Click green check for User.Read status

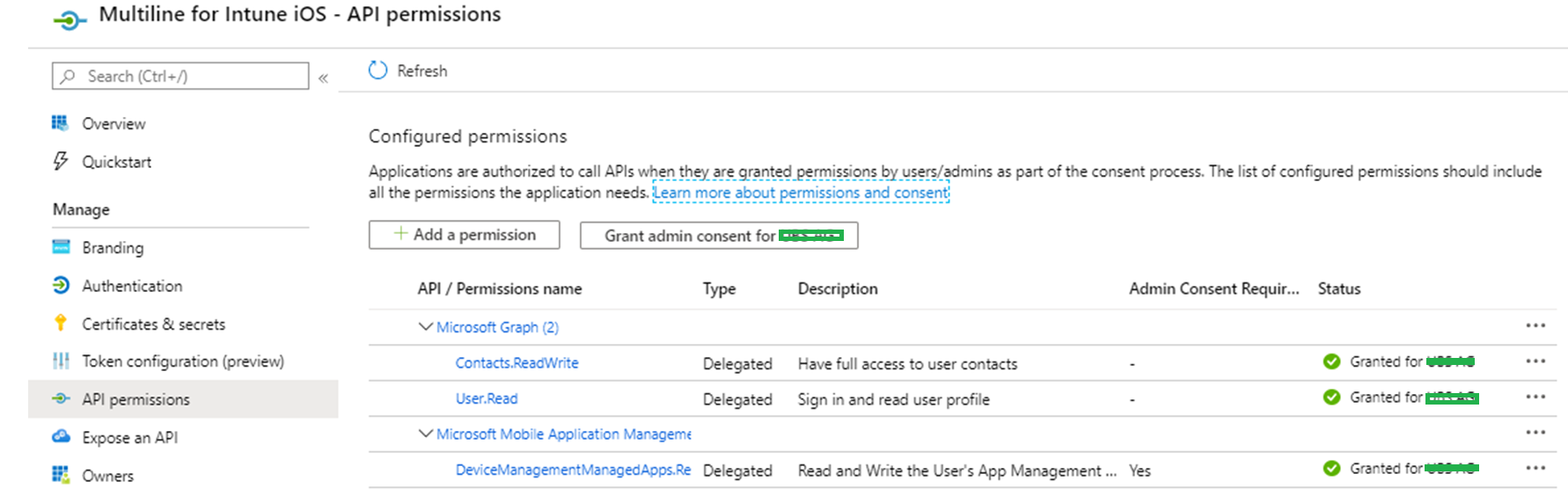click(x=1331, y=398)
